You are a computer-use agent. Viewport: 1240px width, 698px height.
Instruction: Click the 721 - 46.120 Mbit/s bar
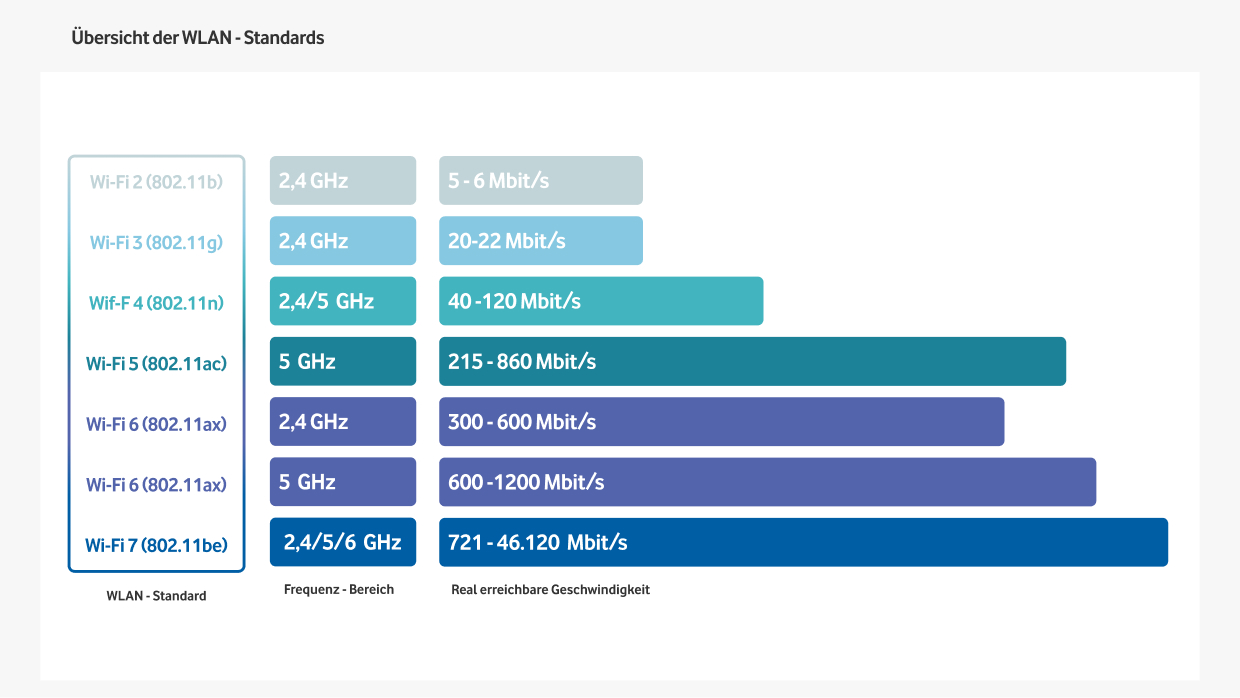(803, 542)
